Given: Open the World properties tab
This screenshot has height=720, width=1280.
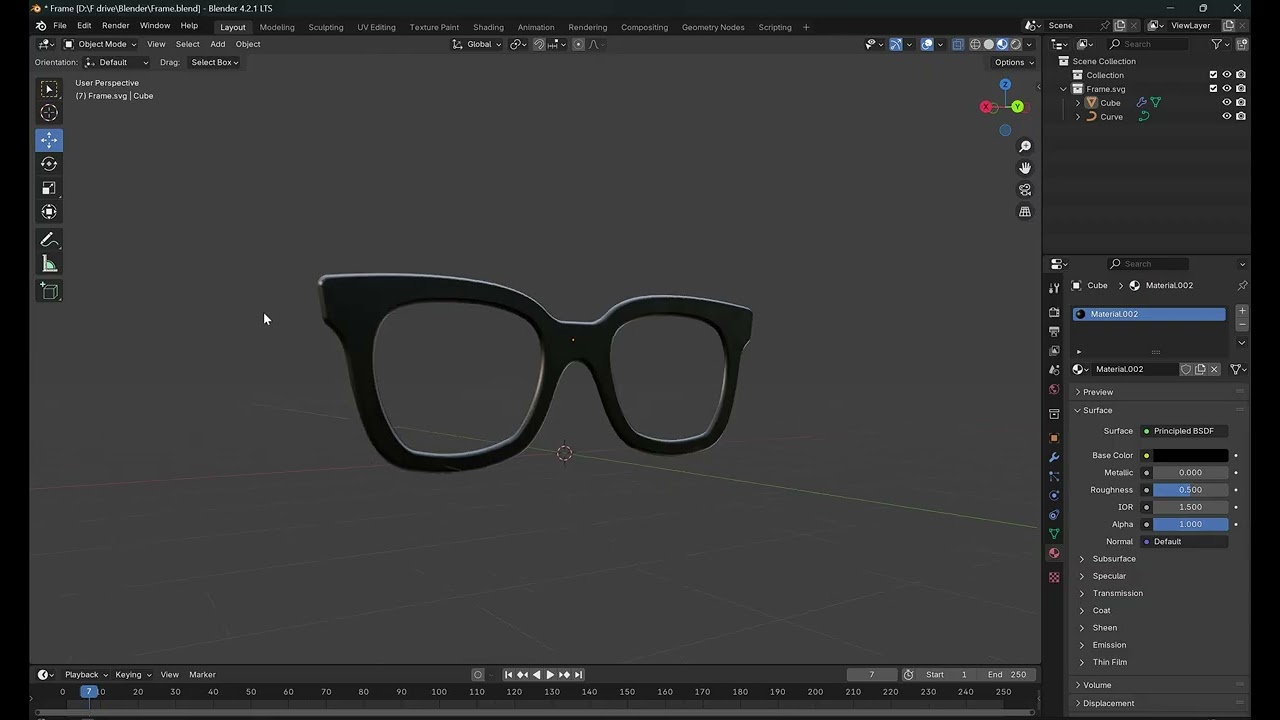Looking at the screenshot, I should coord(1054,390).
